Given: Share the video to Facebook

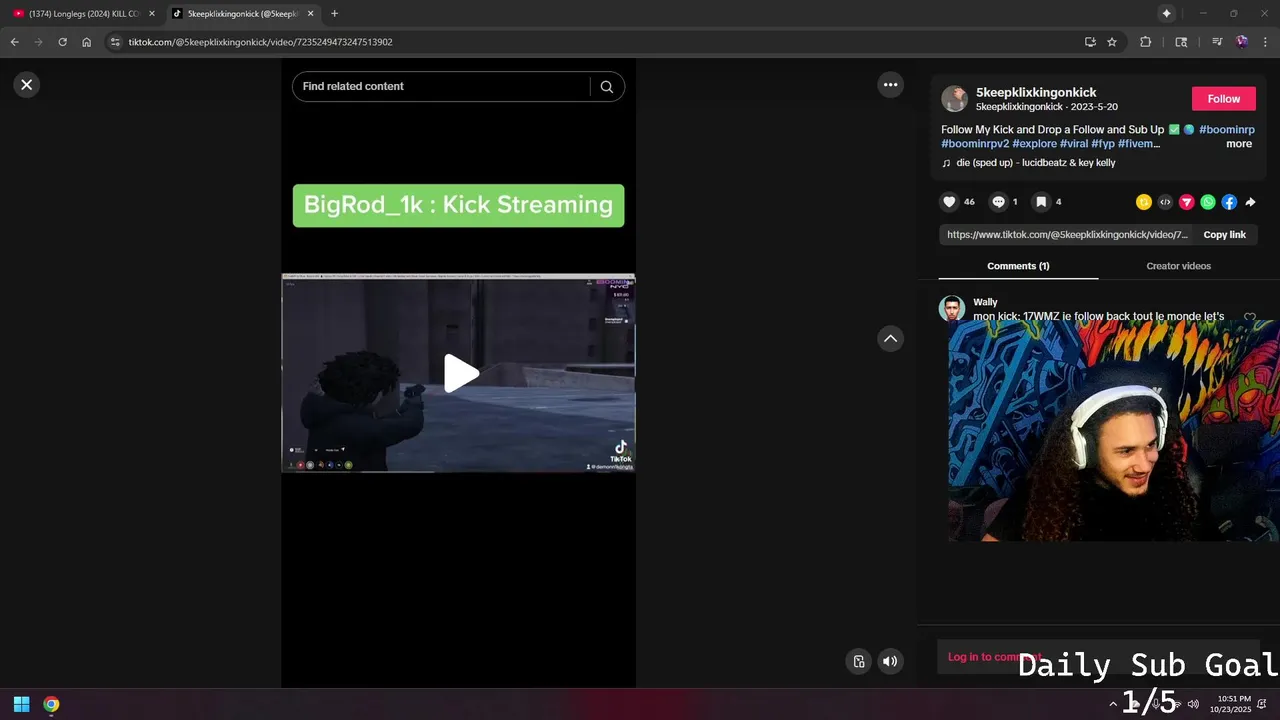Looking at the screenshot, I should click(x=1229, y=202).
